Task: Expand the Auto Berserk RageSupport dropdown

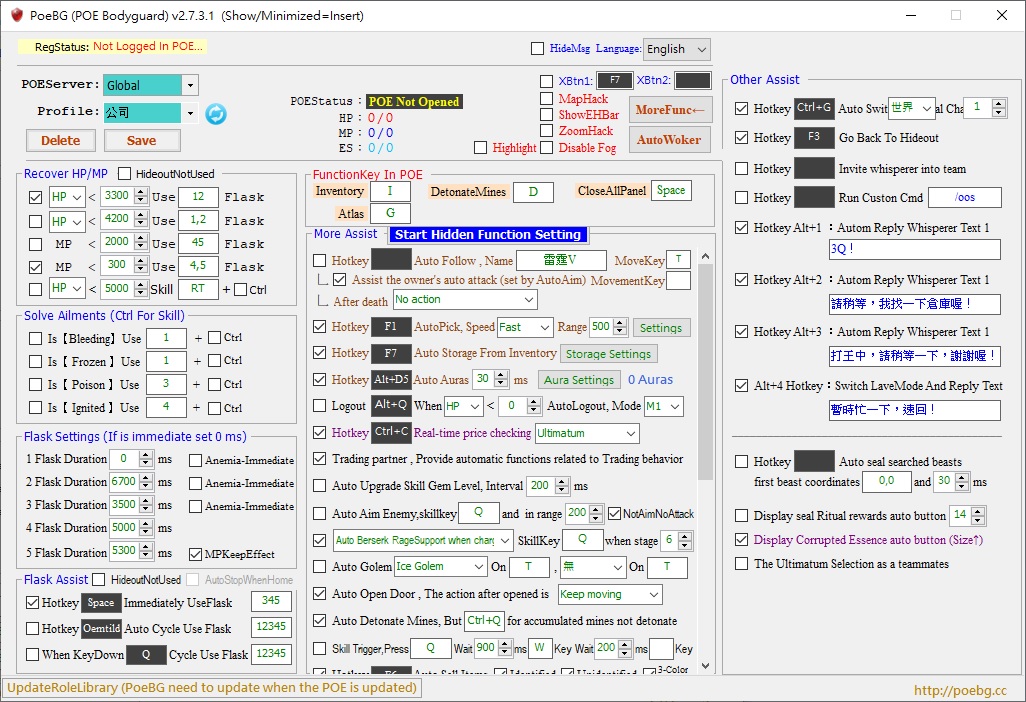Action: 422,540
